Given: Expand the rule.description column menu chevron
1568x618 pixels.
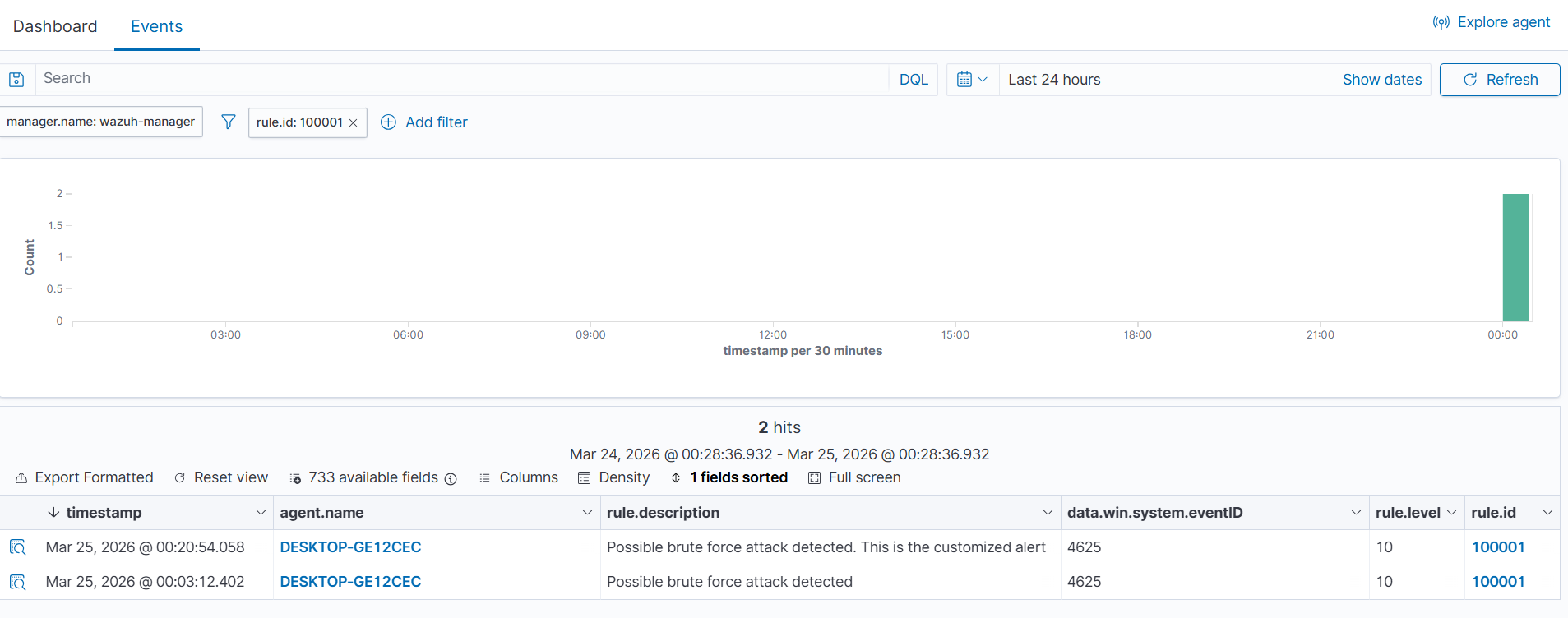Looking at the screenshot, I should click(x=1048, y=513).
